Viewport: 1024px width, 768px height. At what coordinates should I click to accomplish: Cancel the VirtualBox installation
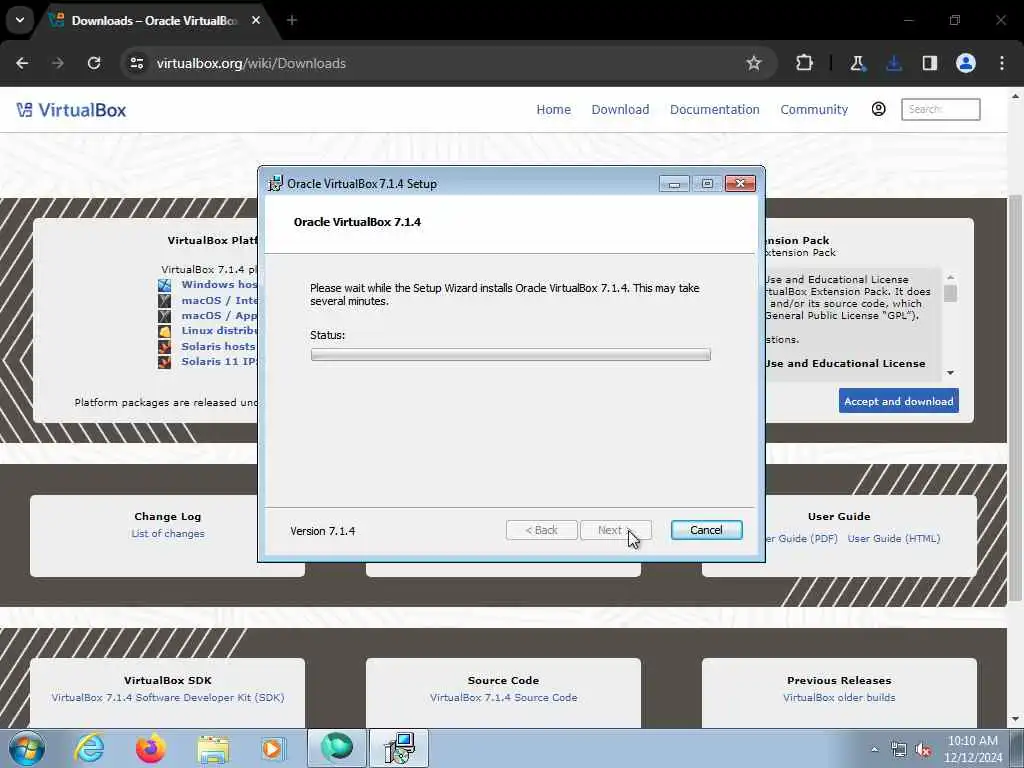707,530
